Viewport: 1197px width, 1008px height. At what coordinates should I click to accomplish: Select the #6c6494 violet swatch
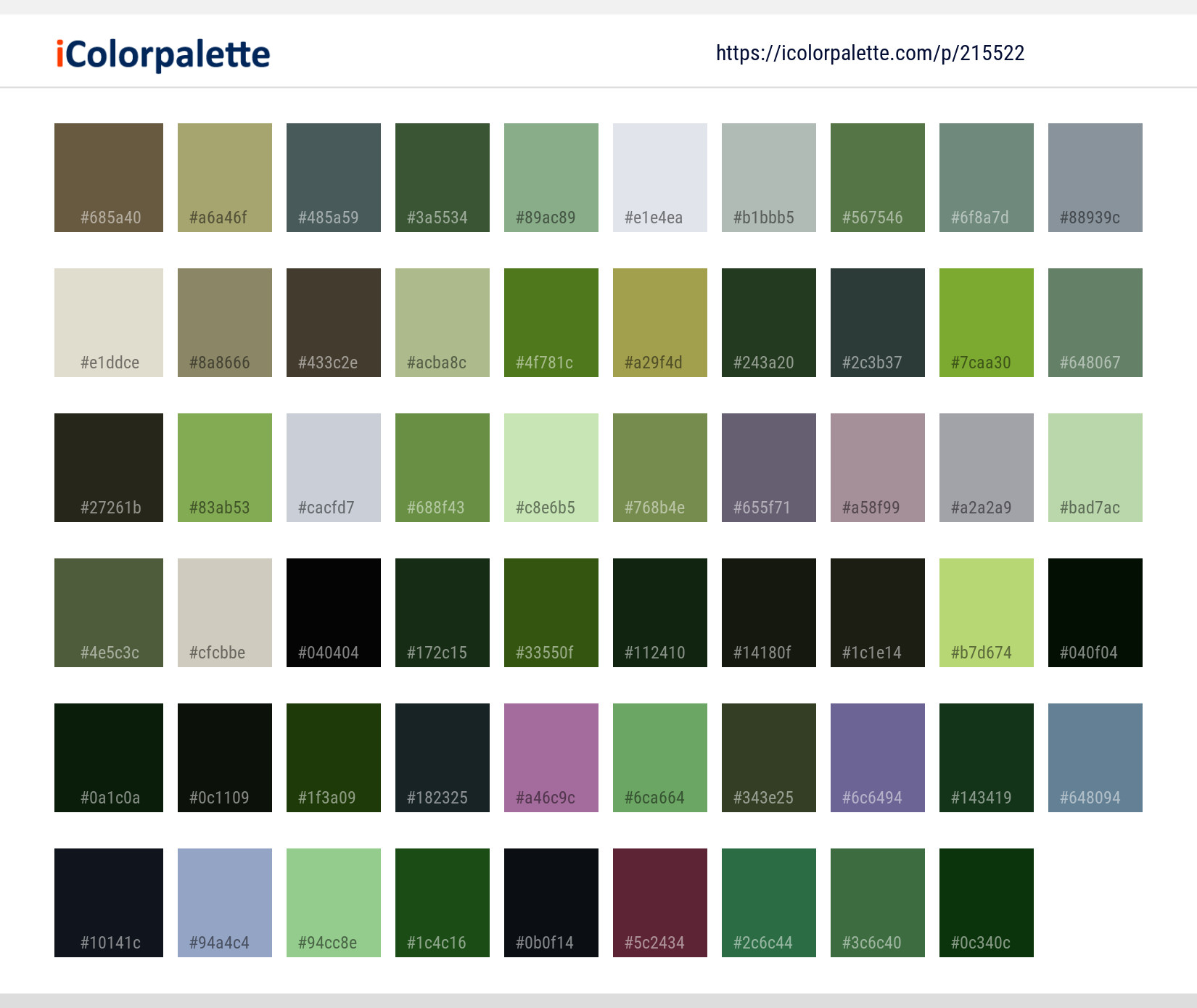(x=878, y=758)
